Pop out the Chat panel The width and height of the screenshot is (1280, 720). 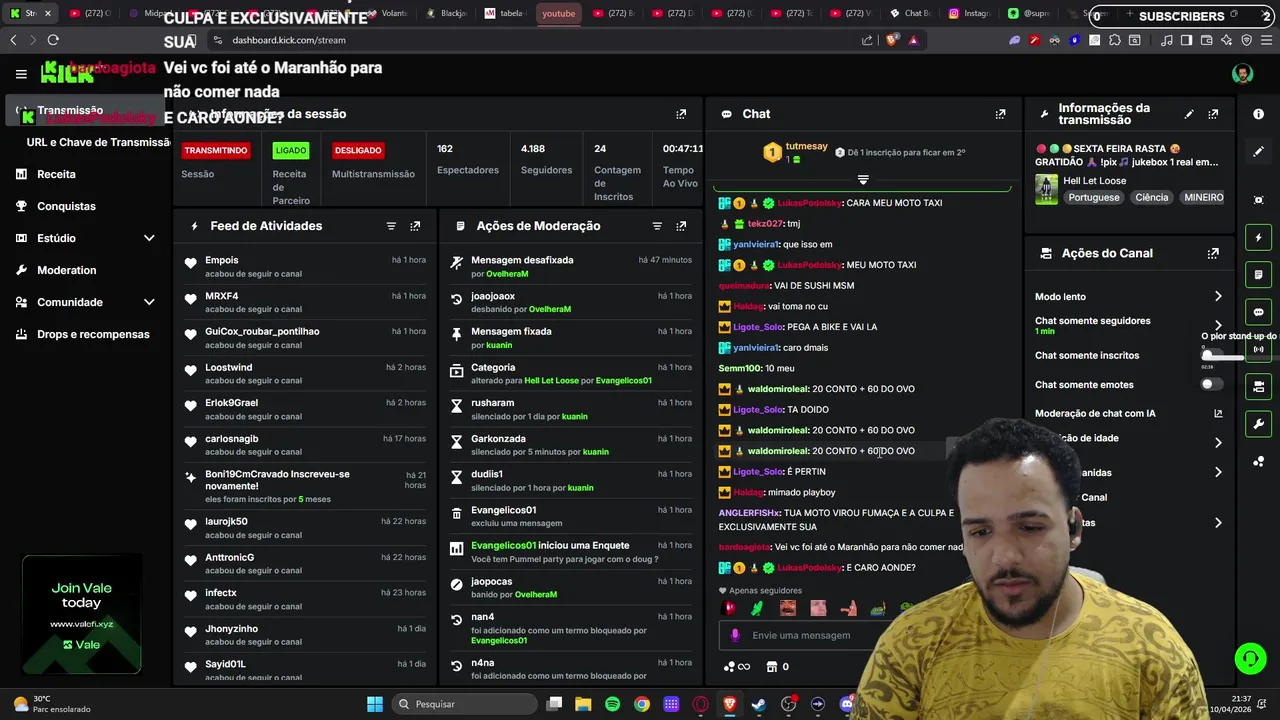pyautogui.click(x=1000, y=114)
